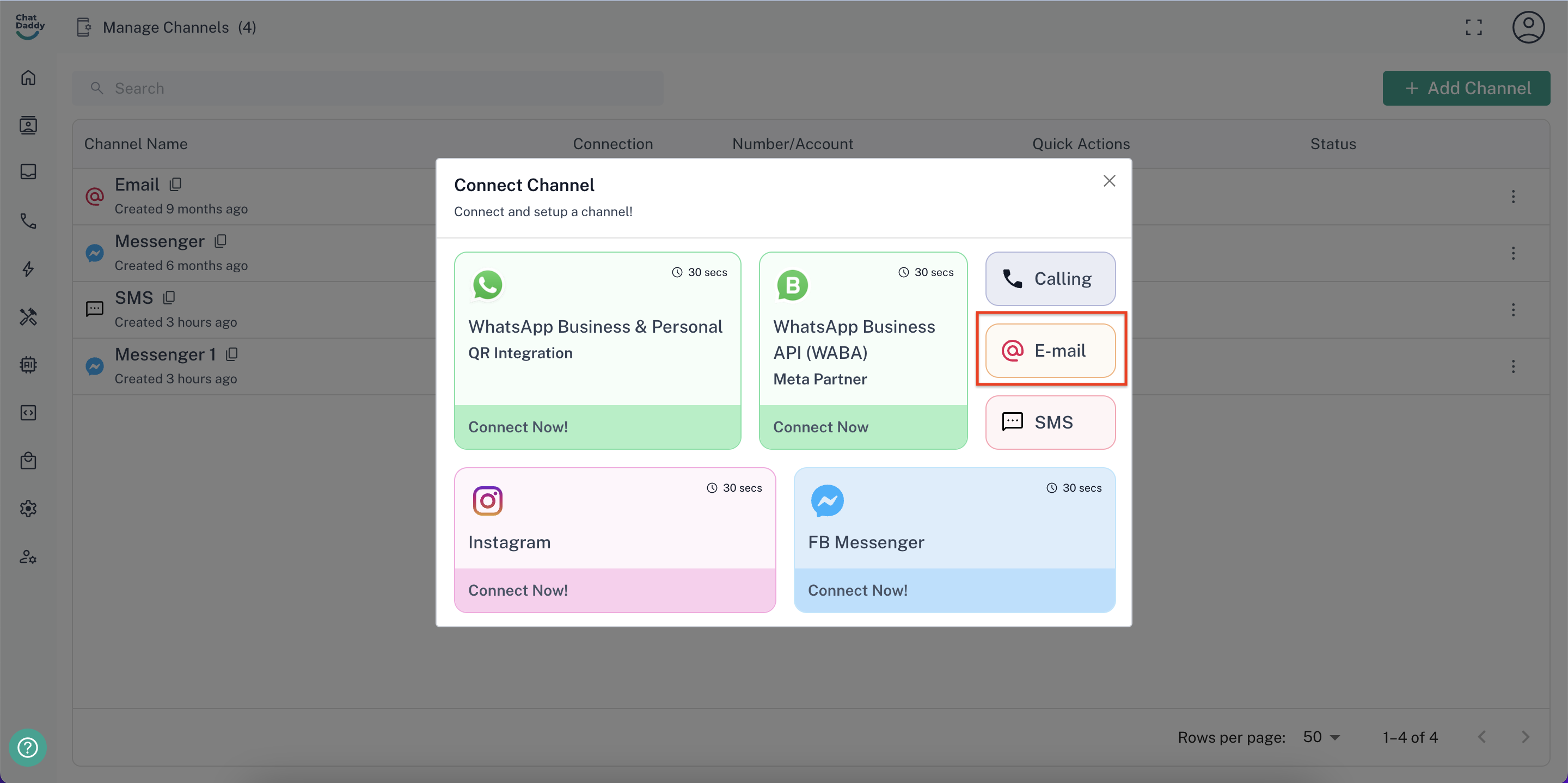The height and width of the screenshot is (783, 1568).
Task: Open Messenger 1 row options menu
Action: (1512, 366)
